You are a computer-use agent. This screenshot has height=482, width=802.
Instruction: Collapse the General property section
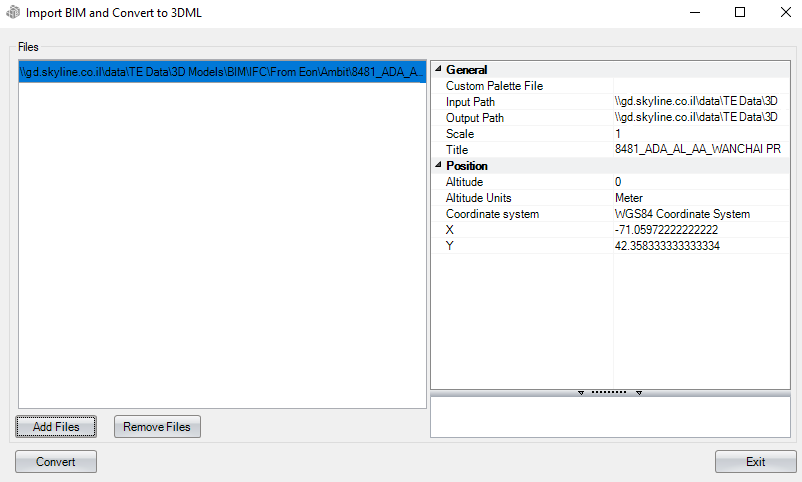pos(437,70)
